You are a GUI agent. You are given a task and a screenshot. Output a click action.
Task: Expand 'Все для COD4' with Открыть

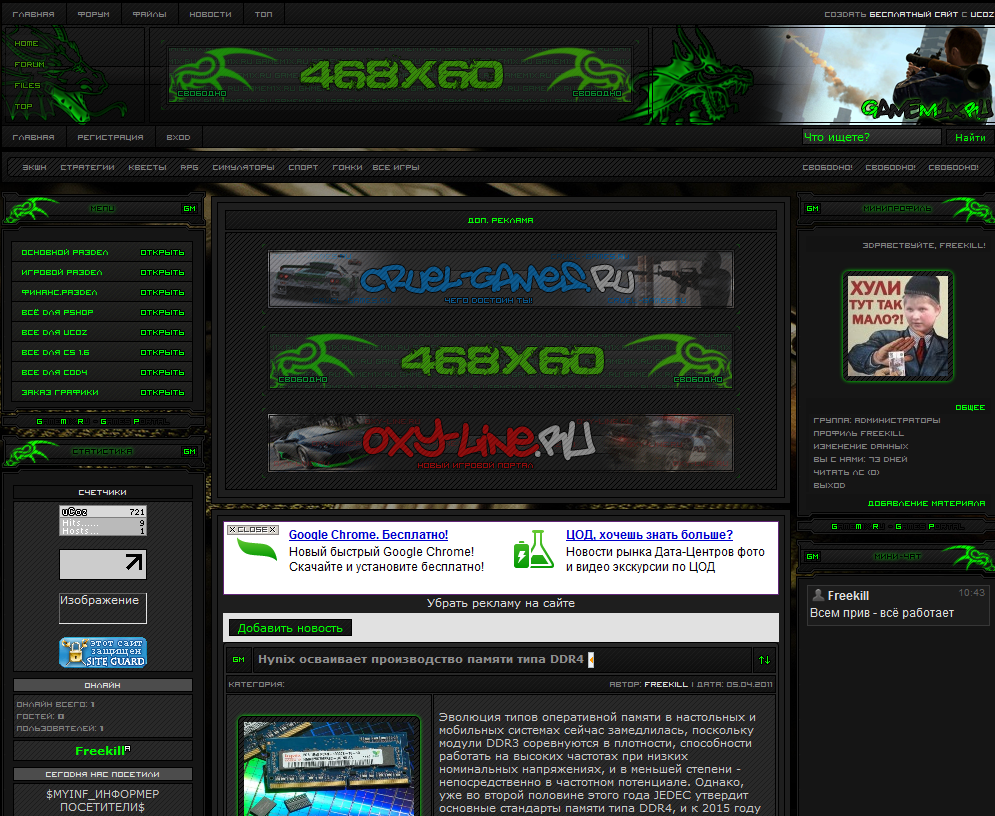click(162, 372)
